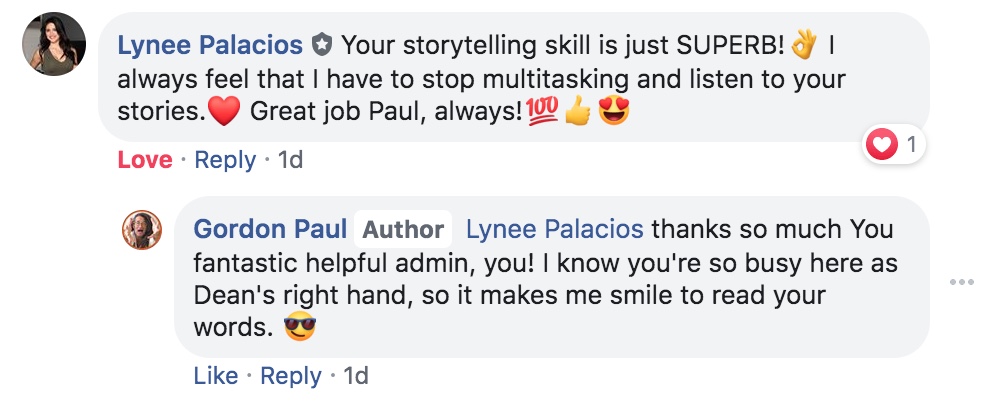This screenshot has height=408, width=982.
Task: Click the OK hand emoji after SUPERB
Action: point(804,45)
